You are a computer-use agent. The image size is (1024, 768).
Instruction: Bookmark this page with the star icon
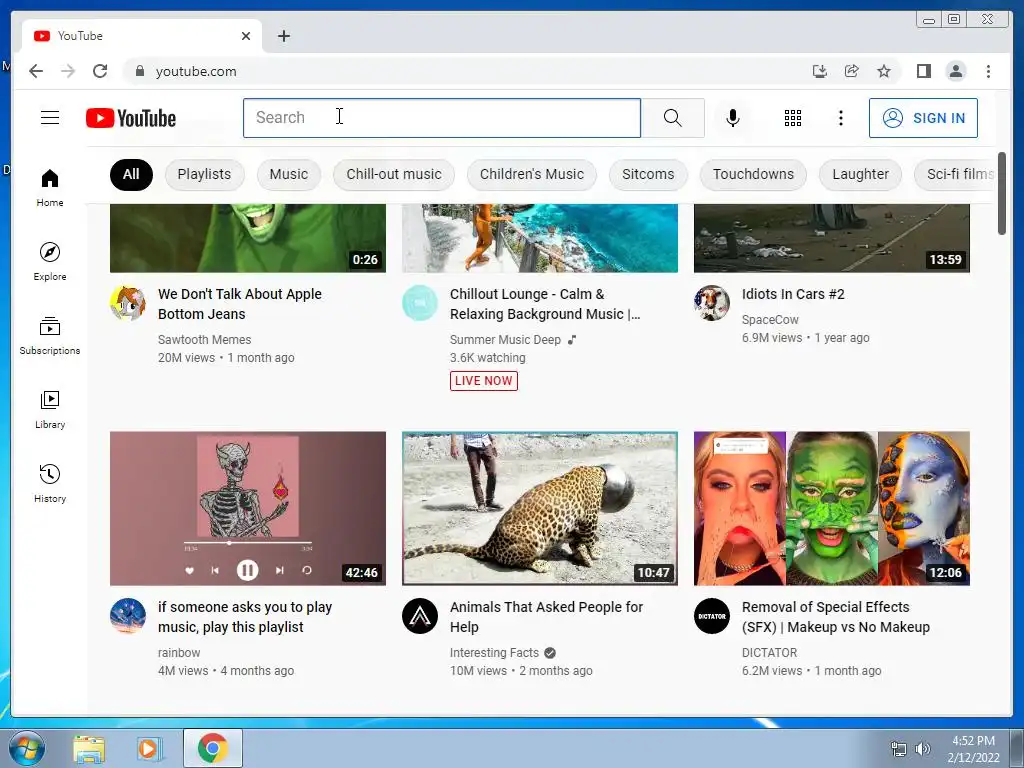(884, 71)
